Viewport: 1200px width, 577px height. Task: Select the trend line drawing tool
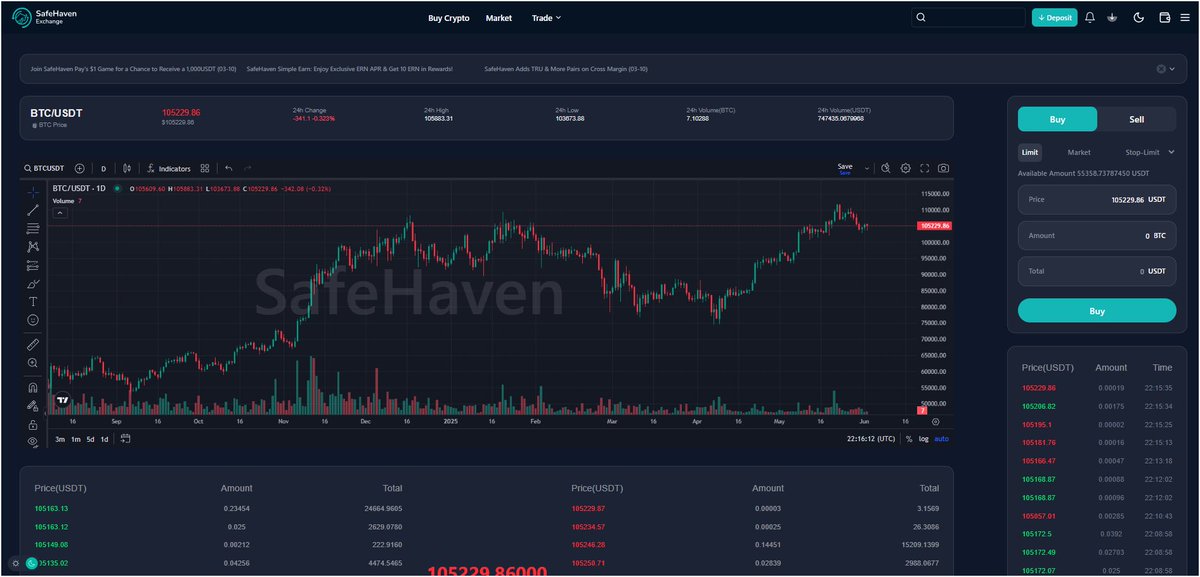point(33,210)
